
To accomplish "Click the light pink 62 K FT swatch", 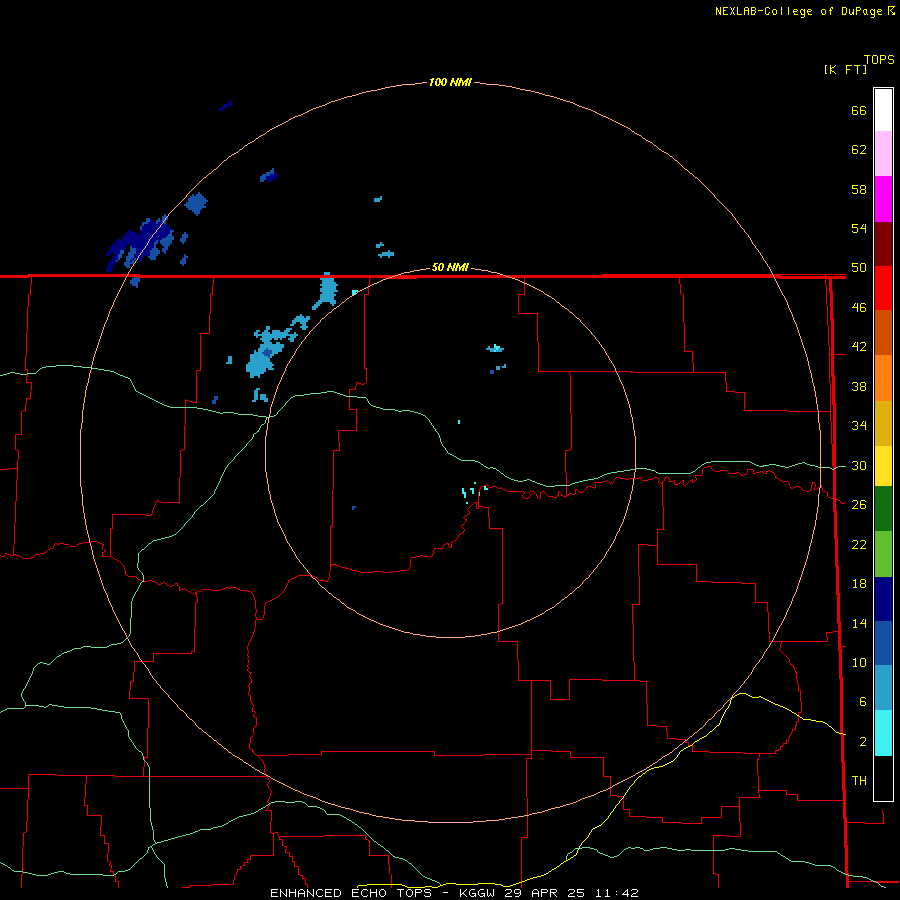I will [883, 153].
